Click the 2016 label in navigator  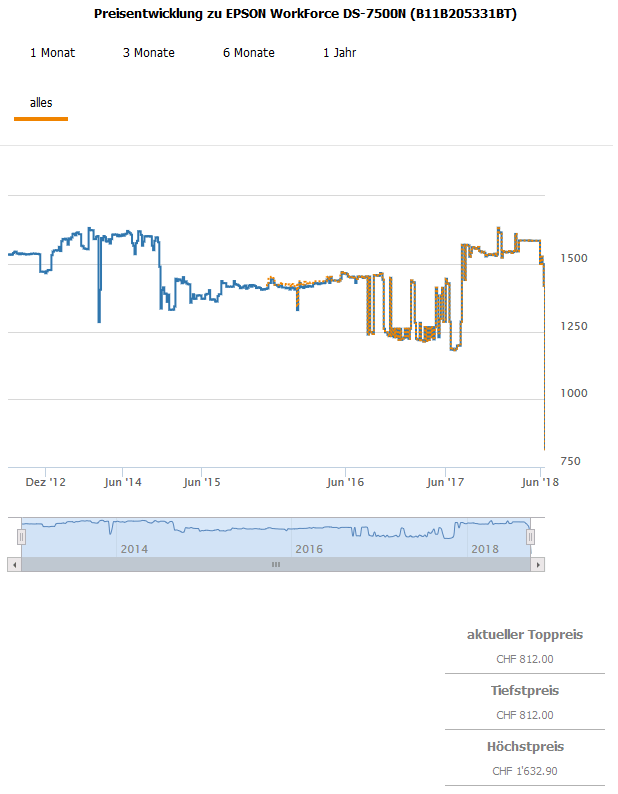309,549
